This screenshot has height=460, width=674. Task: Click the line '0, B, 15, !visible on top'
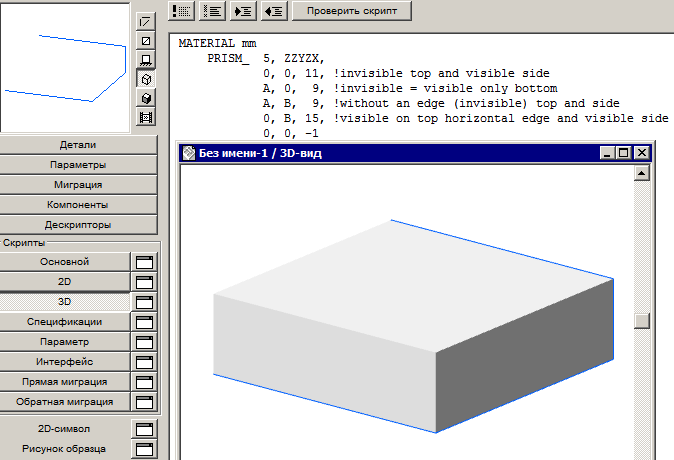[466, 119]
